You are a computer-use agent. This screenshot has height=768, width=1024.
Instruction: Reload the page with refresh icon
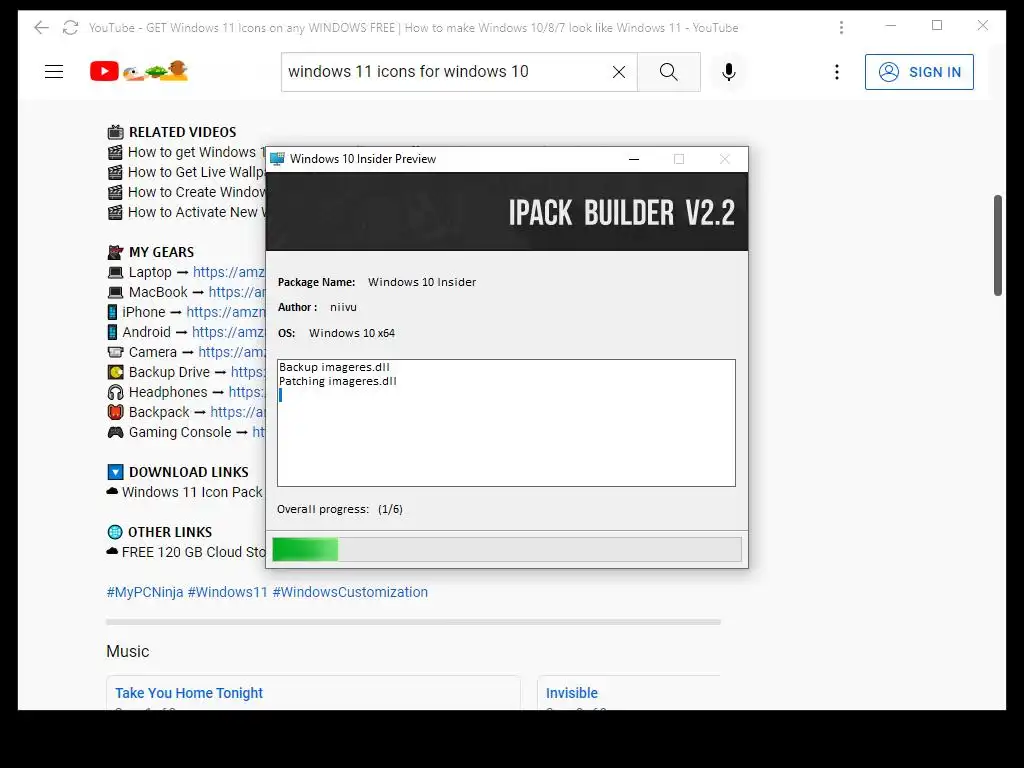click(x=70, y=27)
